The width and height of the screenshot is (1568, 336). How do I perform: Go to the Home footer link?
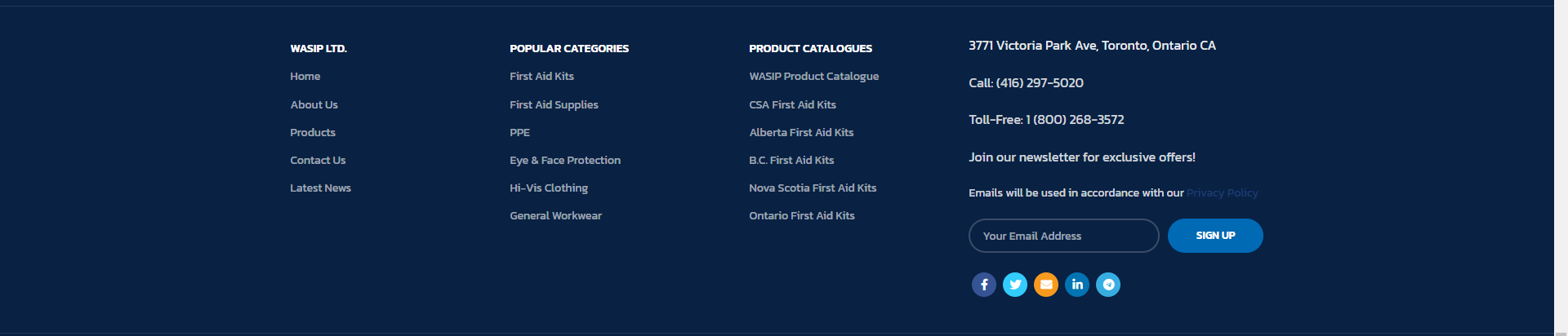(x=305, y=77)
